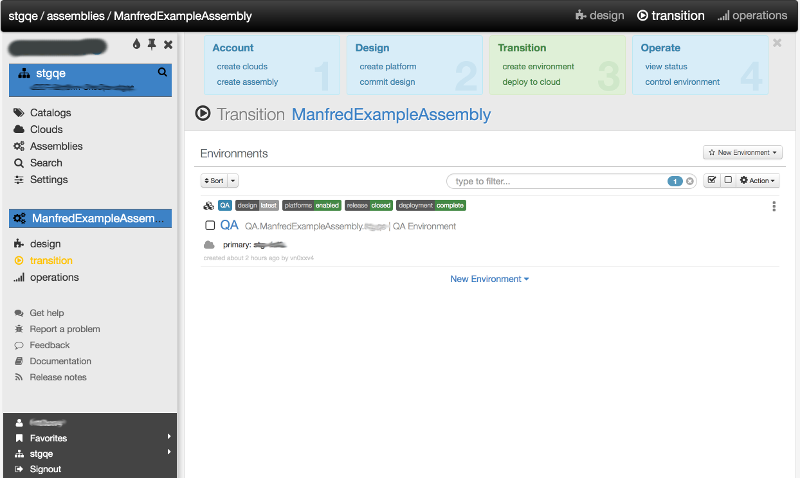
Task: Open the three-dot menu for the QA environment
Action: pyautogui.click(x=774, y=206)
